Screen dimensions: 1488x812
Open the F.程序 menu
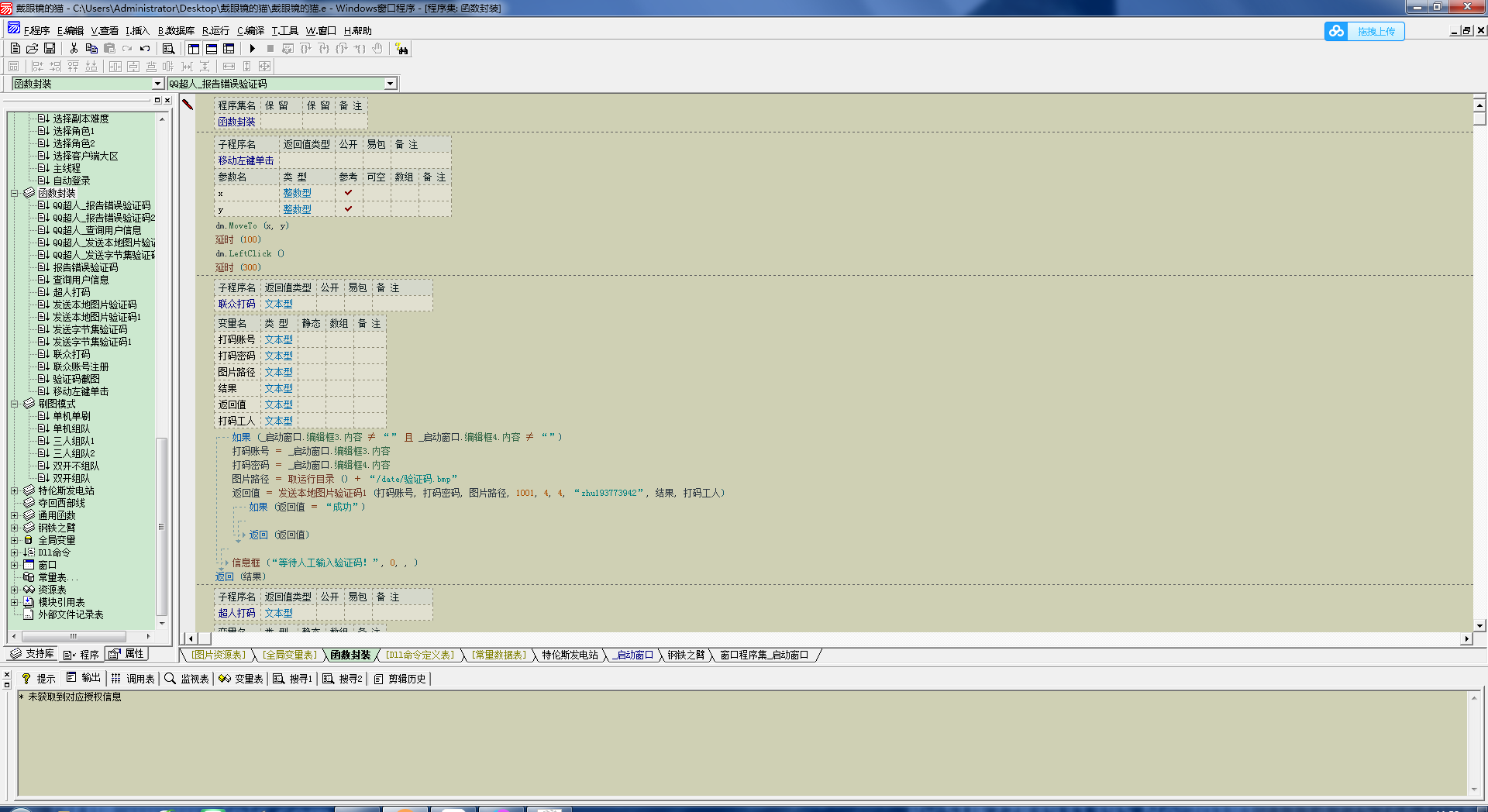point(36,31)
